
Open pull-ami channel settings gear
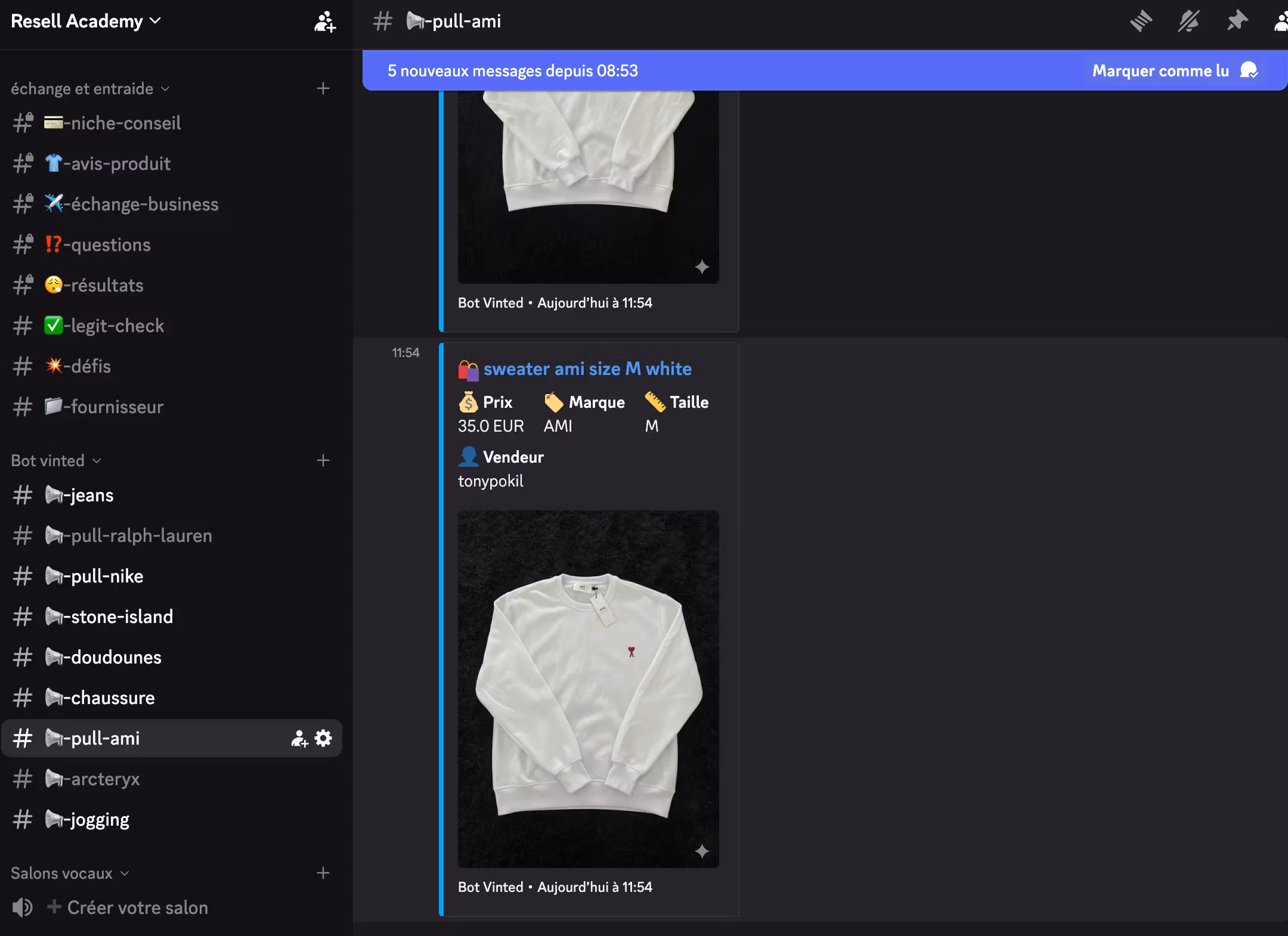click(323, 738)
